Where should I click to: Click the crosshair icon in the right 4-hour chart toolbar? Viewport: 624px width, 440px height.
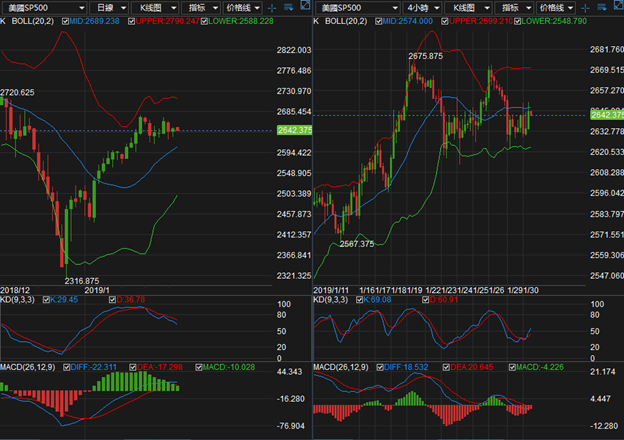pos(584,6)
